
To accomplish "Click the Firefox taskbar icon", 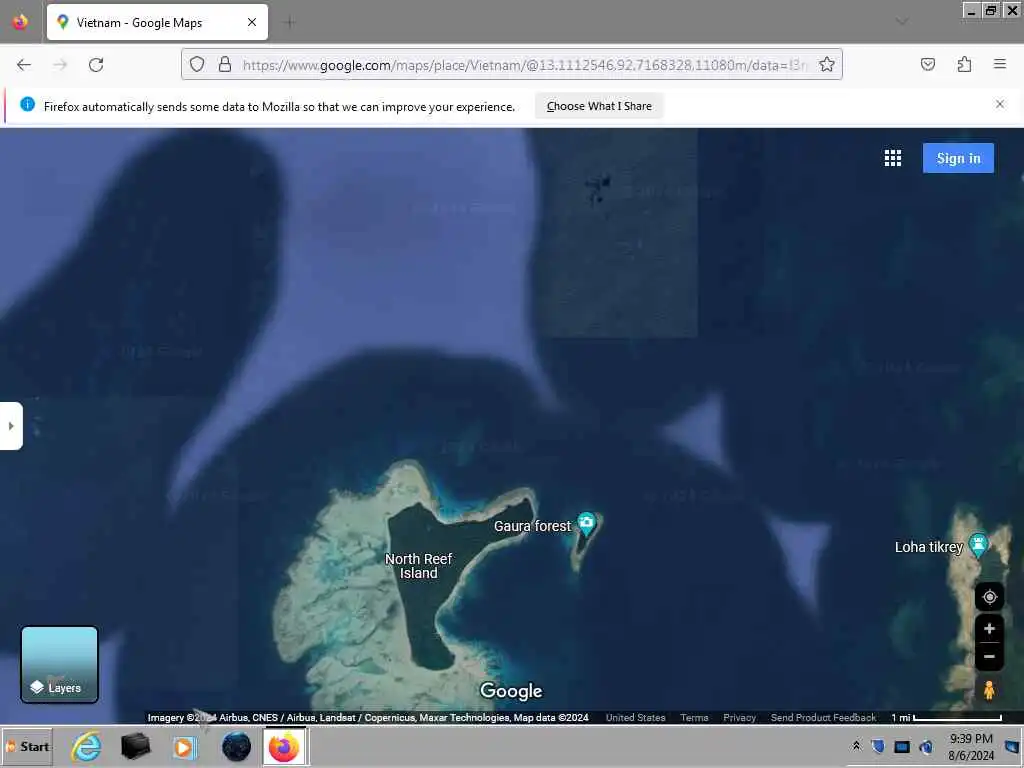I will click(284, 747).
